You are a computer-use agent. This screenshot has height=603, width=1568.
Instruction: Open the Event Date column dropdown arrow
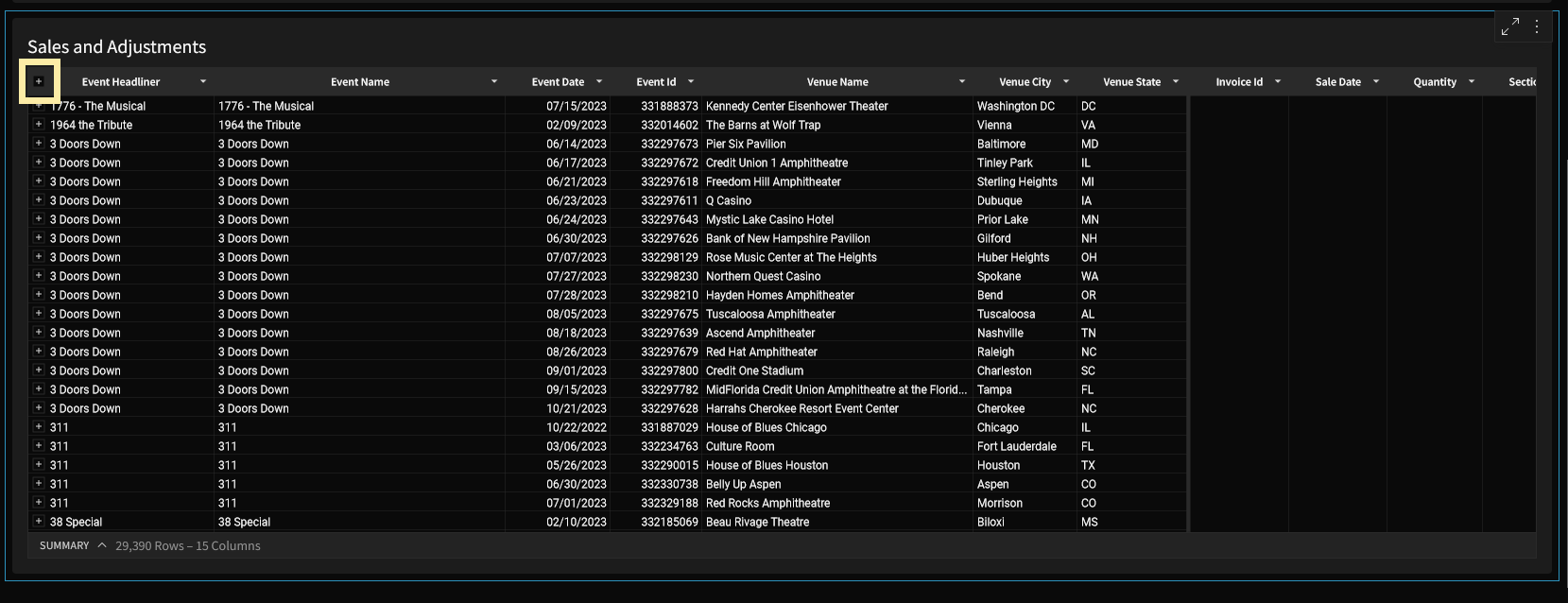(x=599, y=81)
